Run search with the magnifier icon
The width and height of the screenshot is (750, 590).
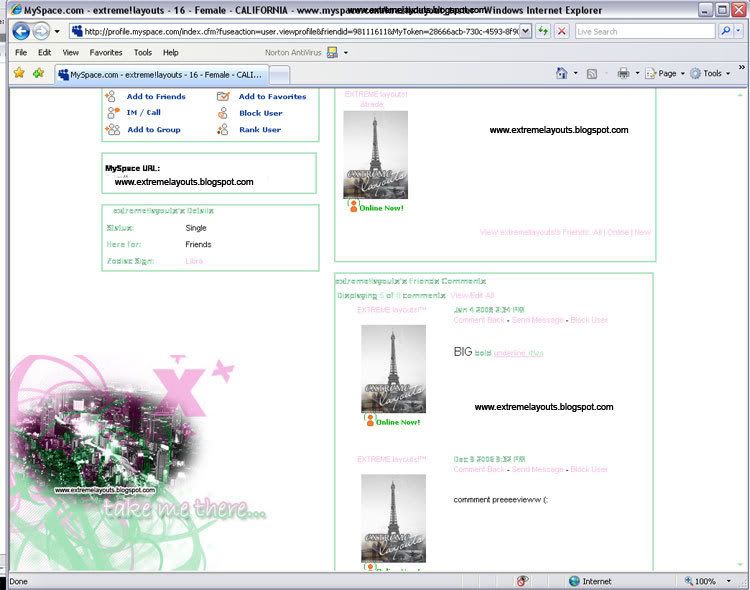pos(726,32)
